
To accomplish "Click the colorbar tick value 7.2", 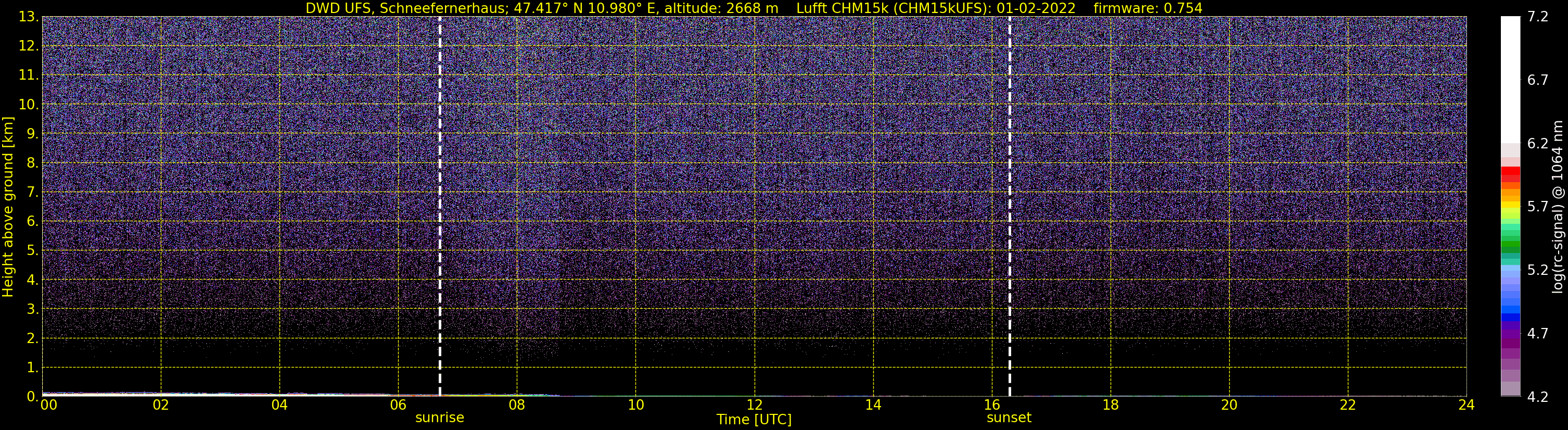I will 1538,17.
